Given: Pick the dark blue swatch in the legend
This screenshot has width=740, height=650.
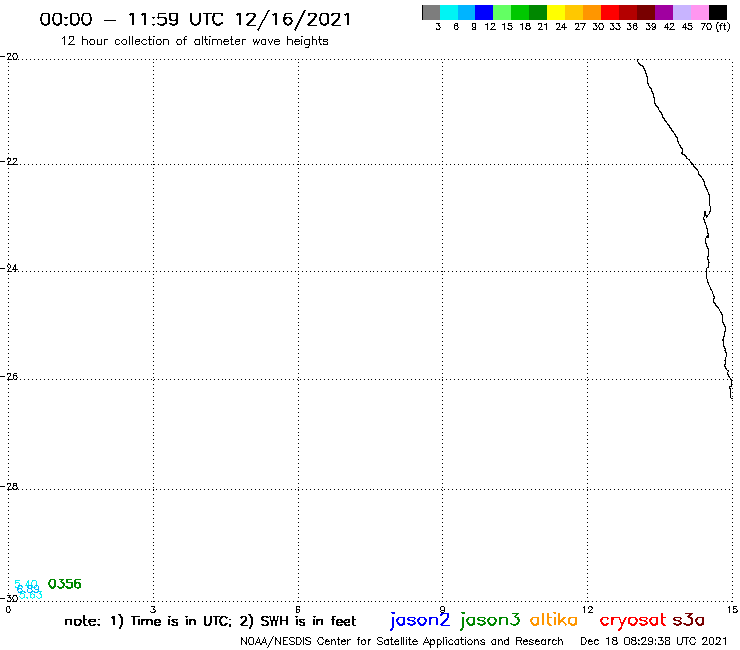Looking at the screenshot, I should coord(484,12).
